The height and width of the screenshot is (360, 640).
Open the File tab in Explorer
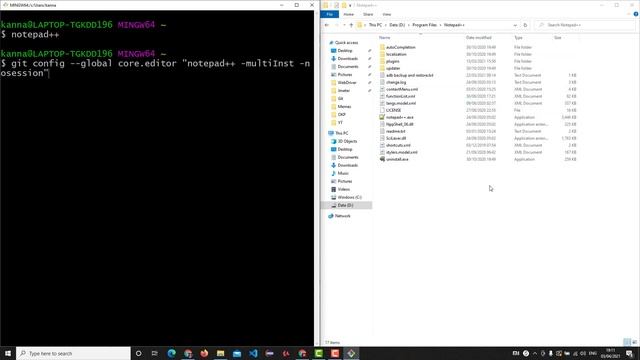point(330,14)
